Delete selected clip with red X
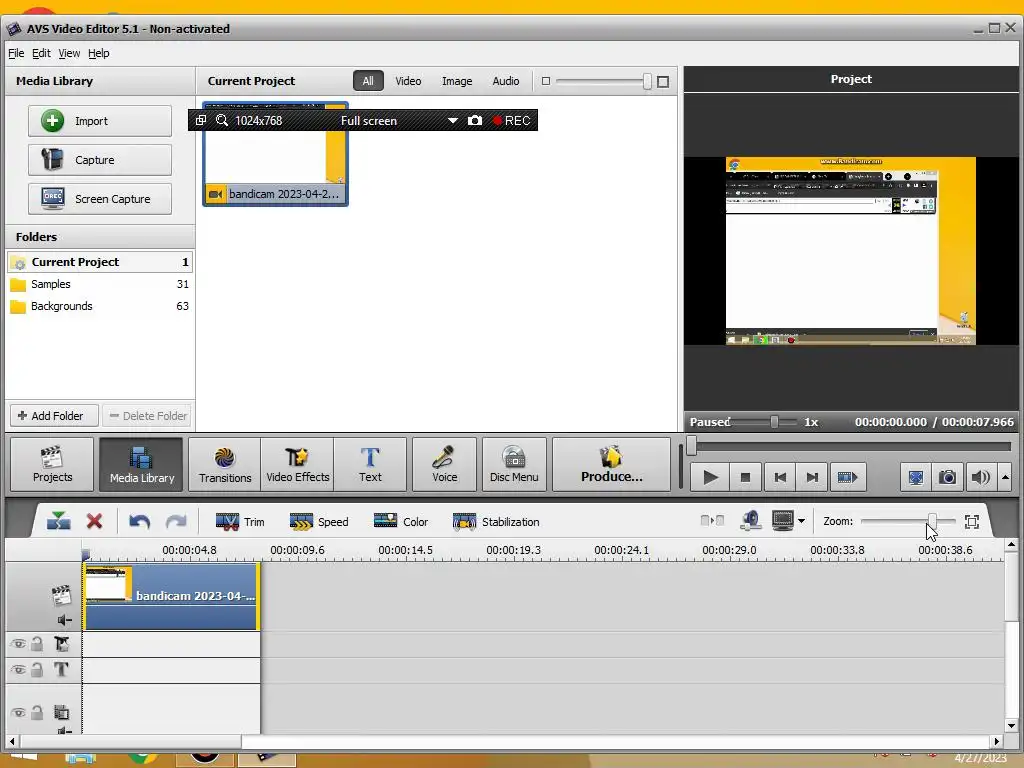The image size is (1024, 768). (x=94, y=521)
